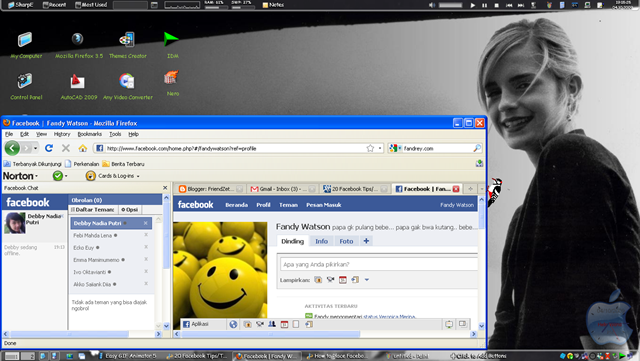Open the Perkenalan bookmark
The image size is (640, 361).
[x=82, y=164]
